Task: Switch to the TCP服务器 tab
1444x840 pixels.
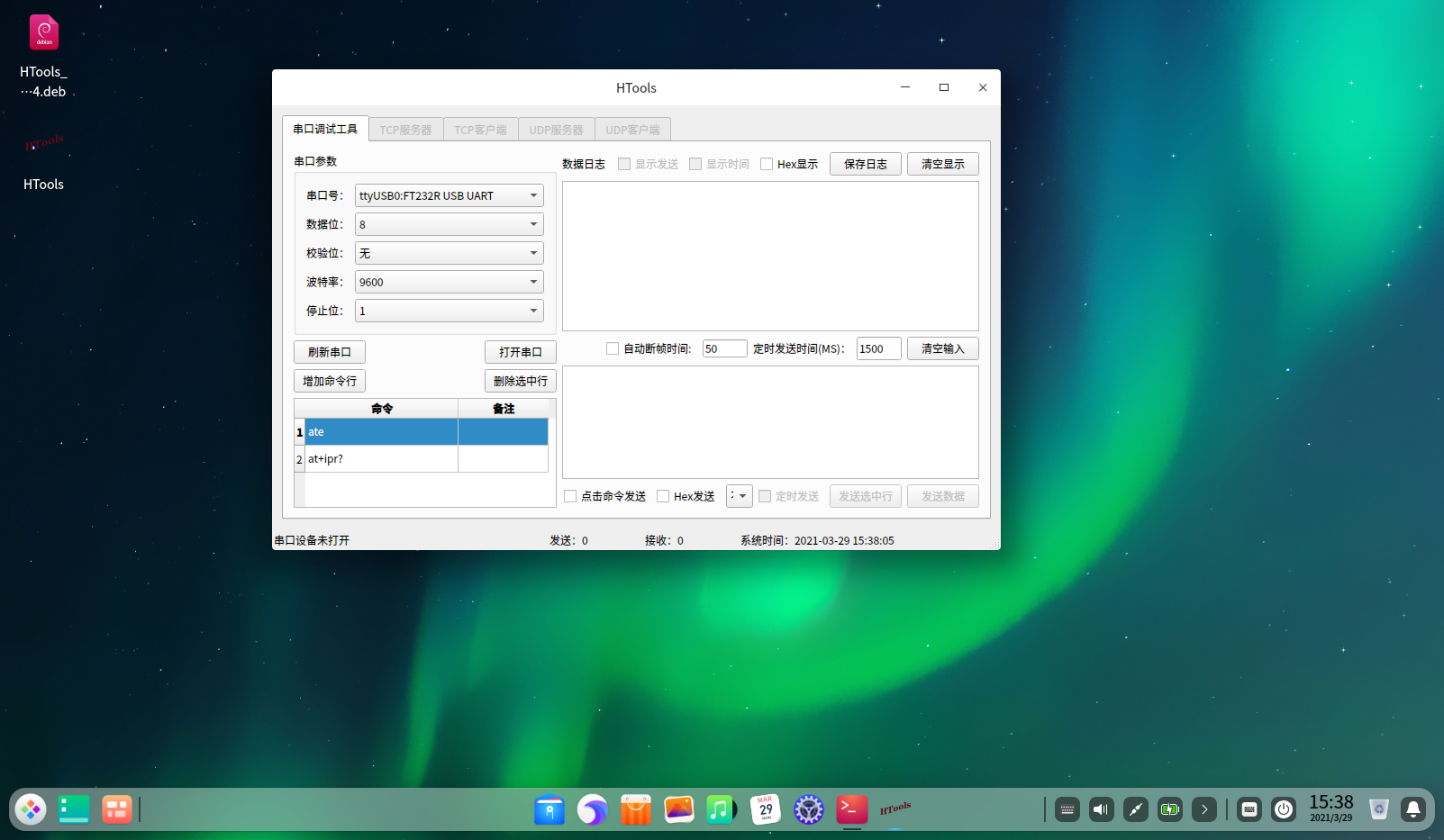Action: coord(405,130)
